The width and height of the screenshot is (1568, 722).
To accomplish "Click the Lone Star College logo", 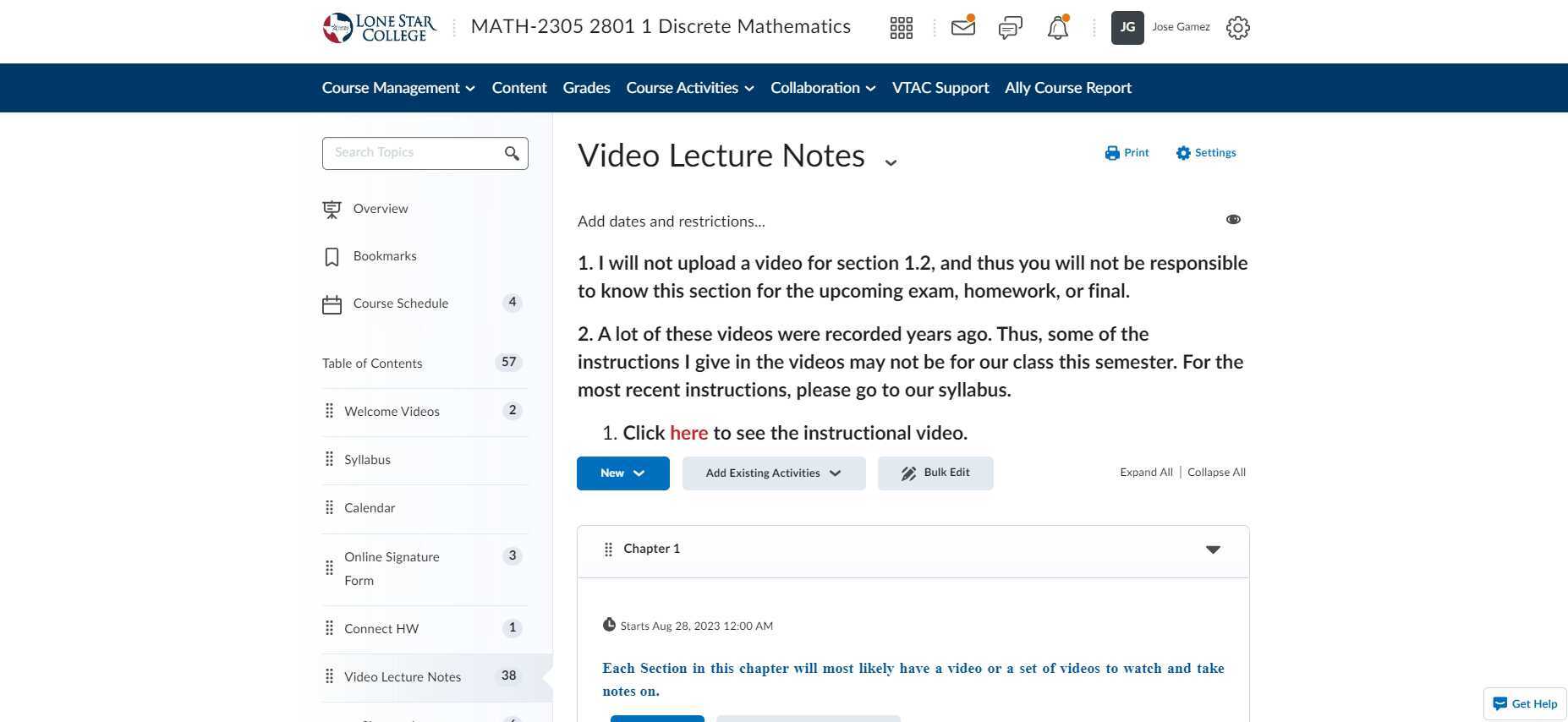I will click(x=380, y=28).
